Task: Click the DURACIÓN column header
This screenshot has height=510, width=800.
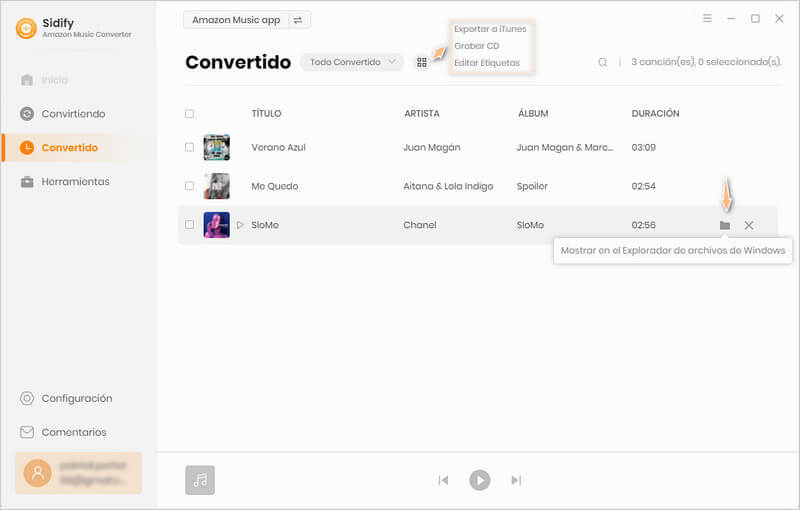Action: point(656,114)
